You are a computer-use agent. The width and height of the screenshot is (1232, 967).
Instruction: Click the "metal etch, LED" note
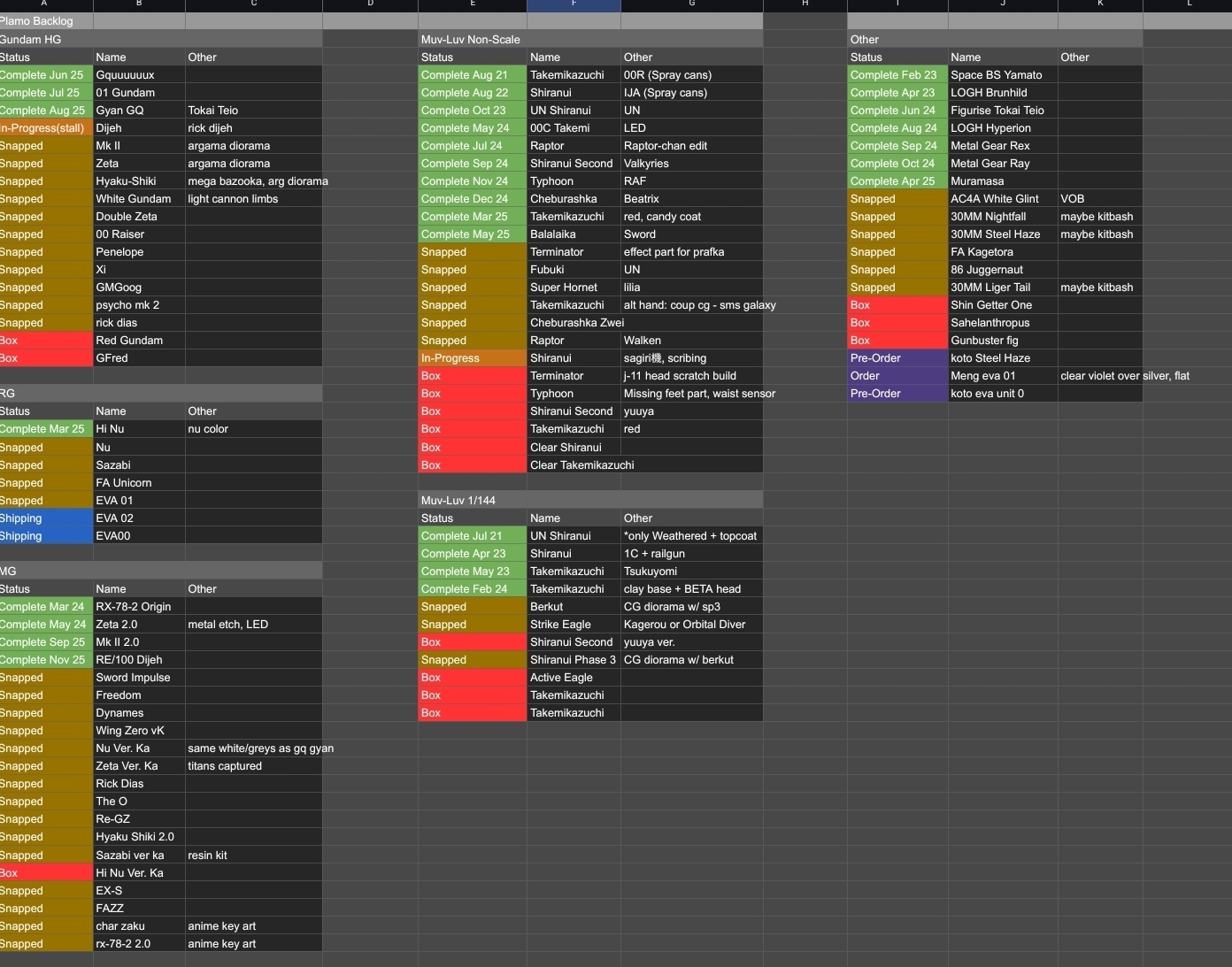[254, 625]
